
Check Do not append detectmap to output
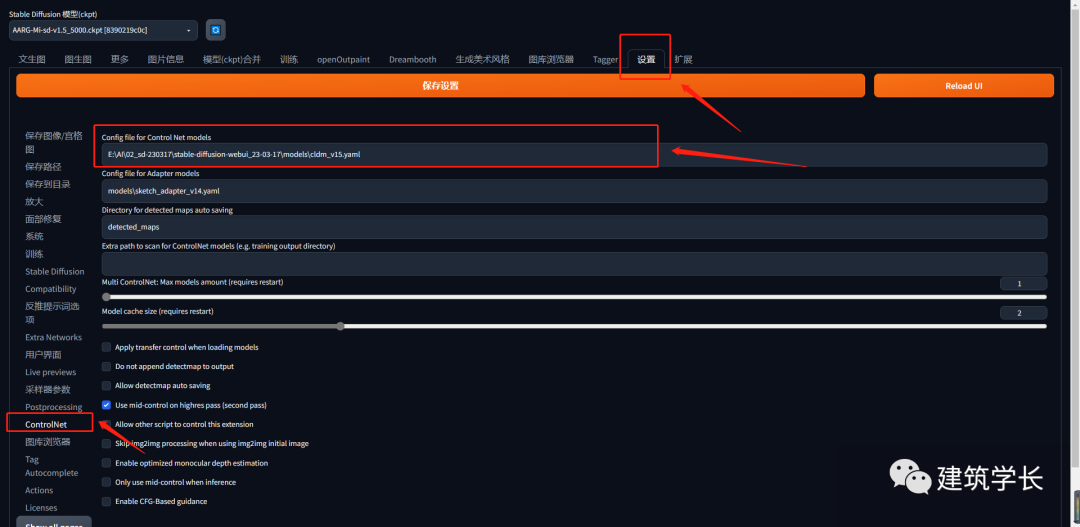(x=107, y=366)
